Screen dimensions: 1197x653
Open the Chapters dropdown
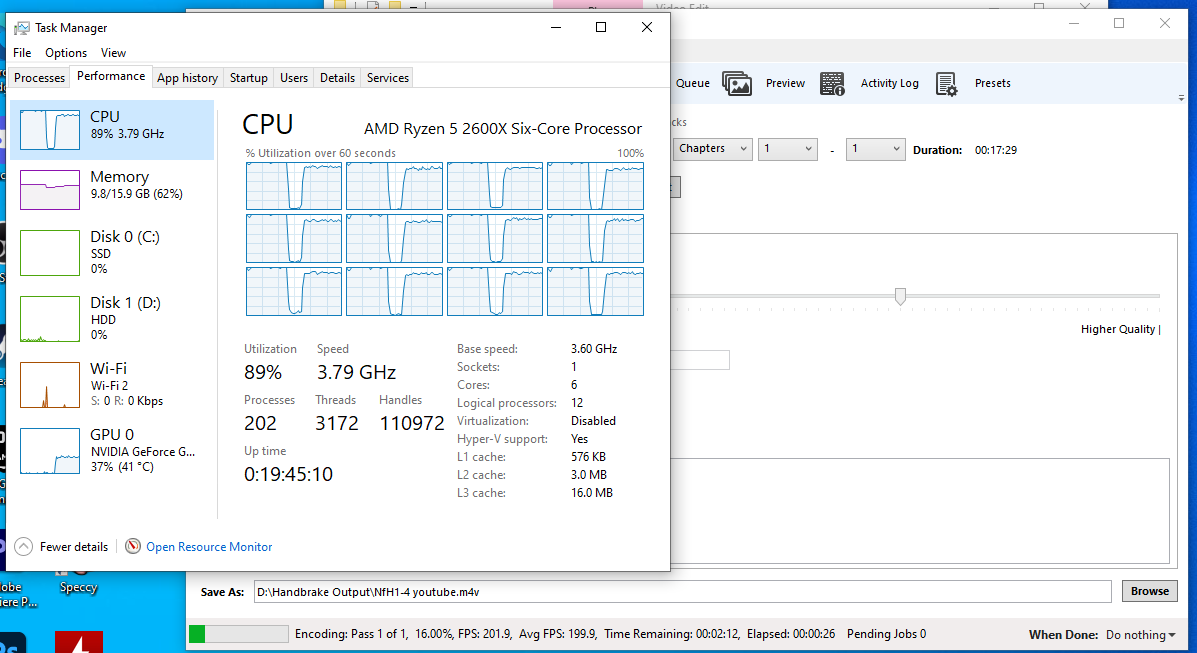[x=712, y=148]
